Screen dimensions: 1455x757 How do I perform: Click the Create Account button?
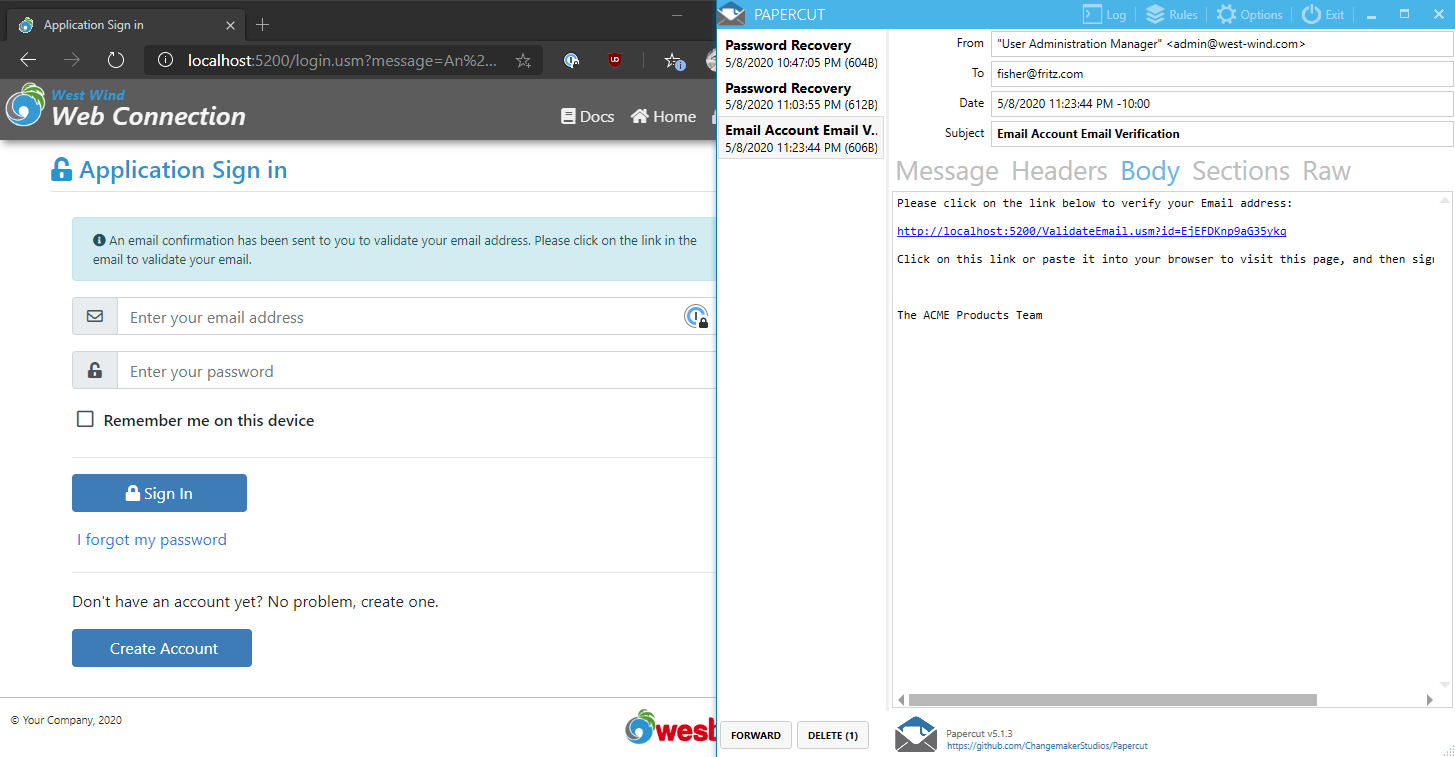162,648
